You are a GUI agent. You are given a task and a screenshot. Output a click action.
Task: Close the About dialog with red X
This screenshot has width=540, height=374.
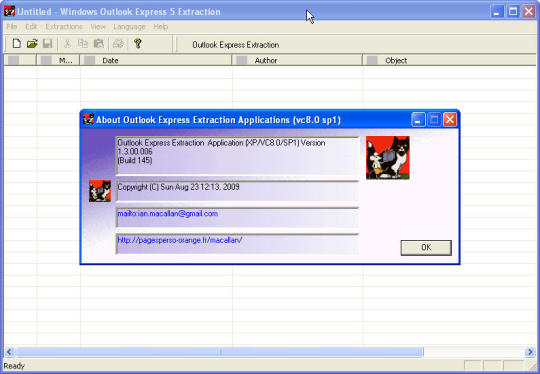pos(450,120)
